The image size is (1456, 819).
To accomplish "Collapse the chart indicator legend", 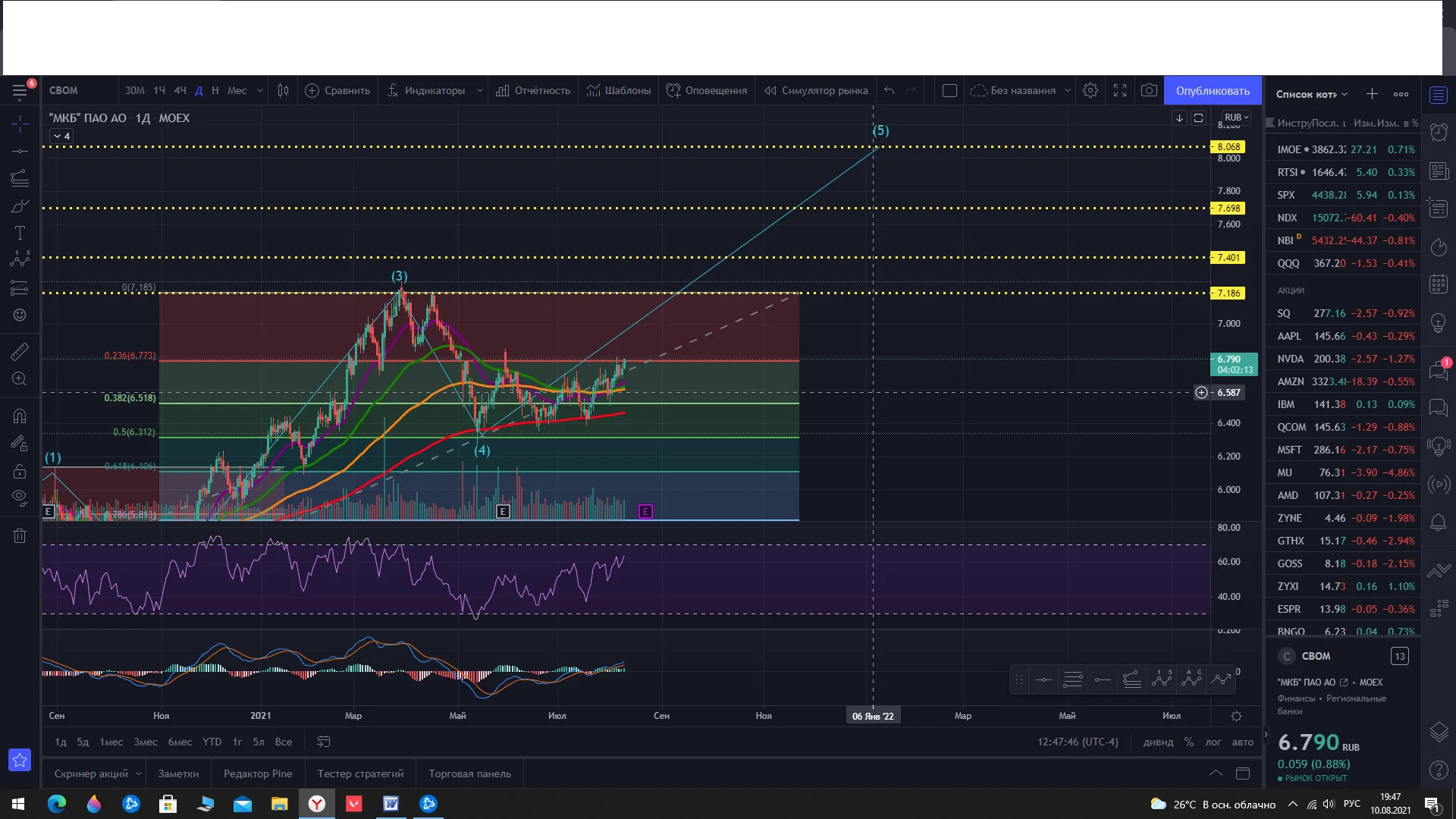I will (x=61, y=136).
